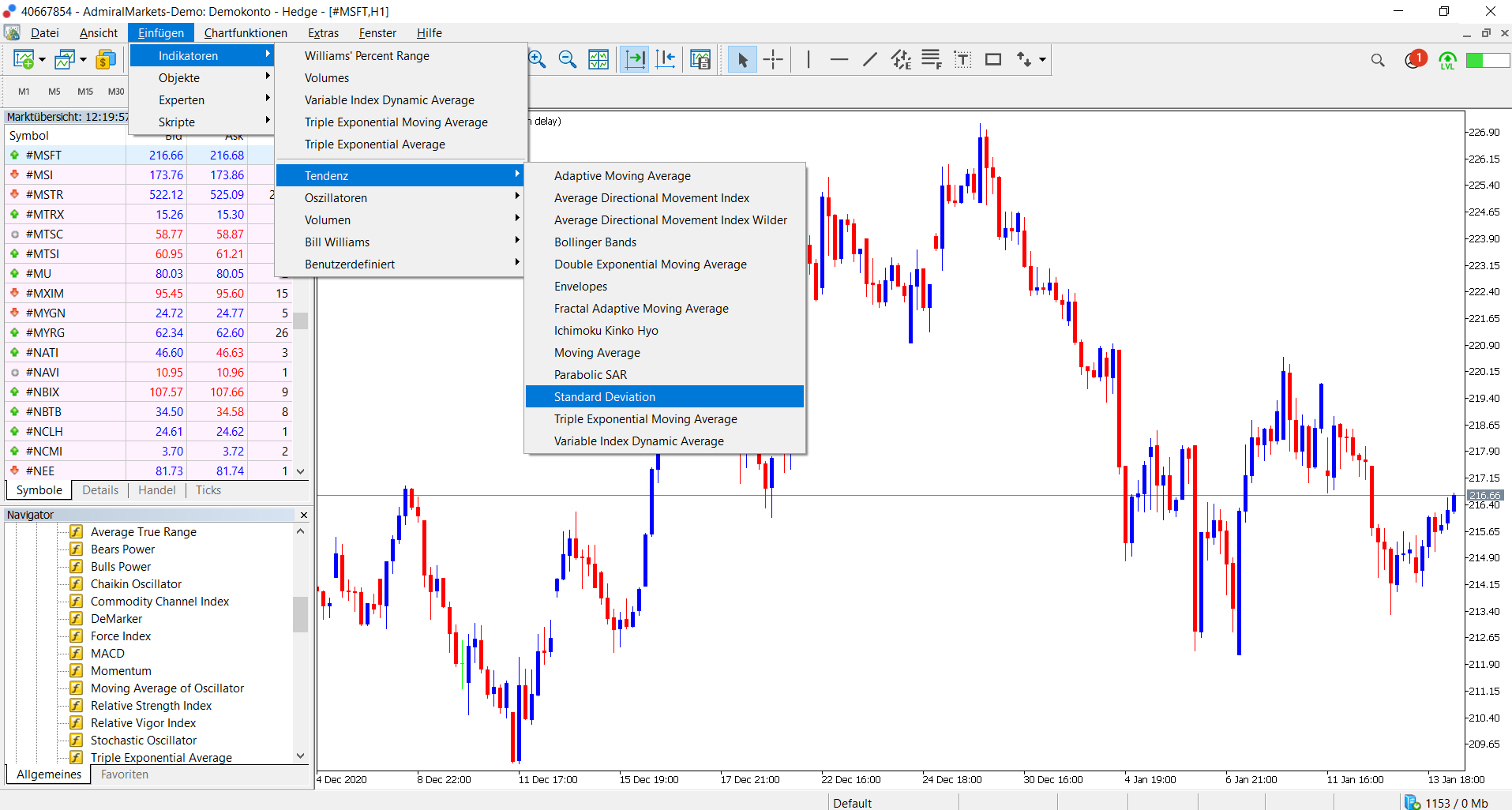The image size is (1512, 810).
Task: Click the green level progress bar
Action: (x=1487, y=60)
